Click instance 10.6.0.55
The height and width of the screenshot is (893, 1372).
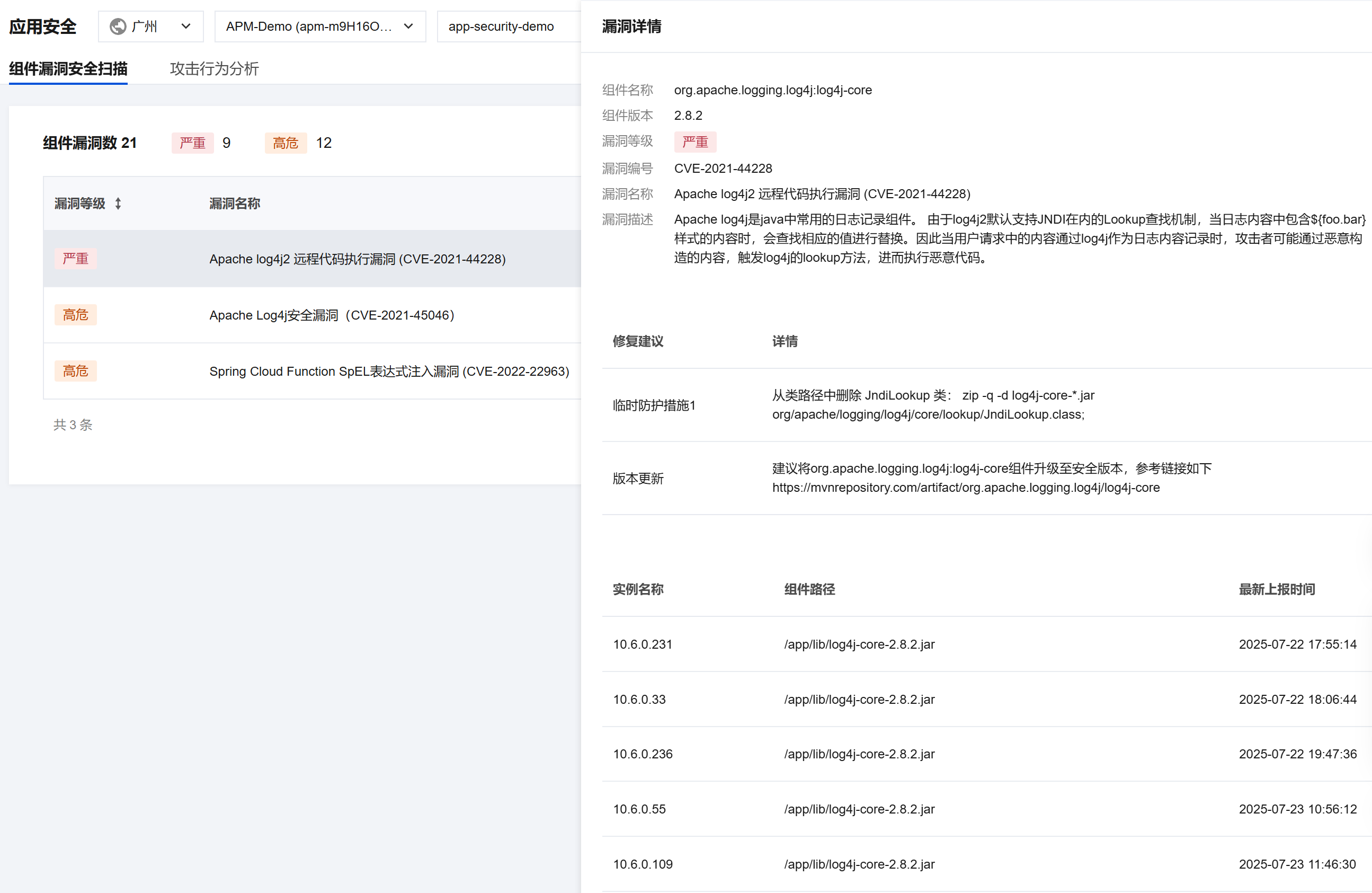coord(639,809)
